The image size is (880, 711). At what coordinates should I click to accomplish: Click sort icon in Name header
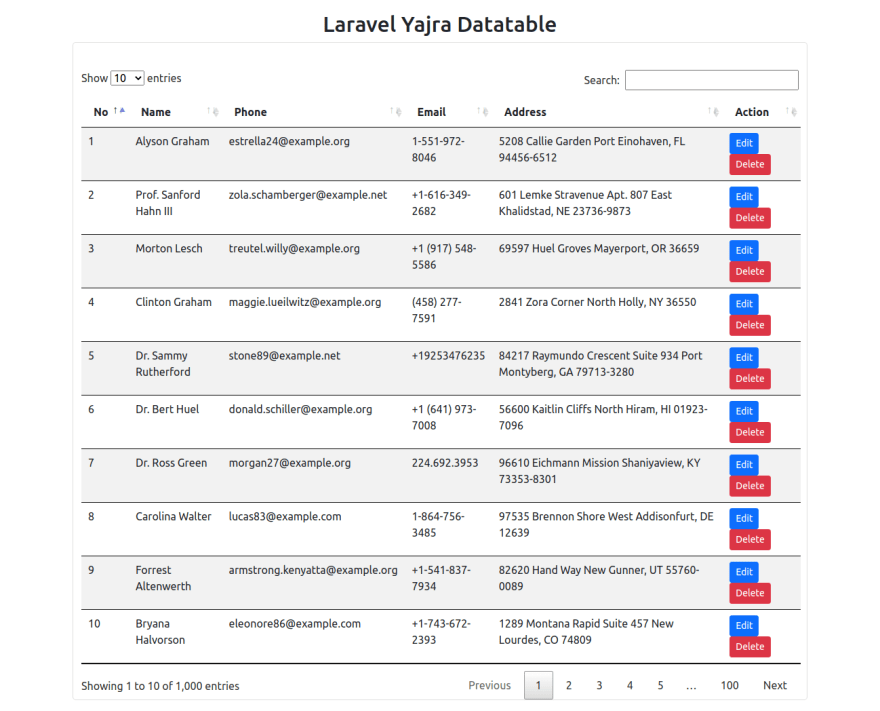(213, 112)
